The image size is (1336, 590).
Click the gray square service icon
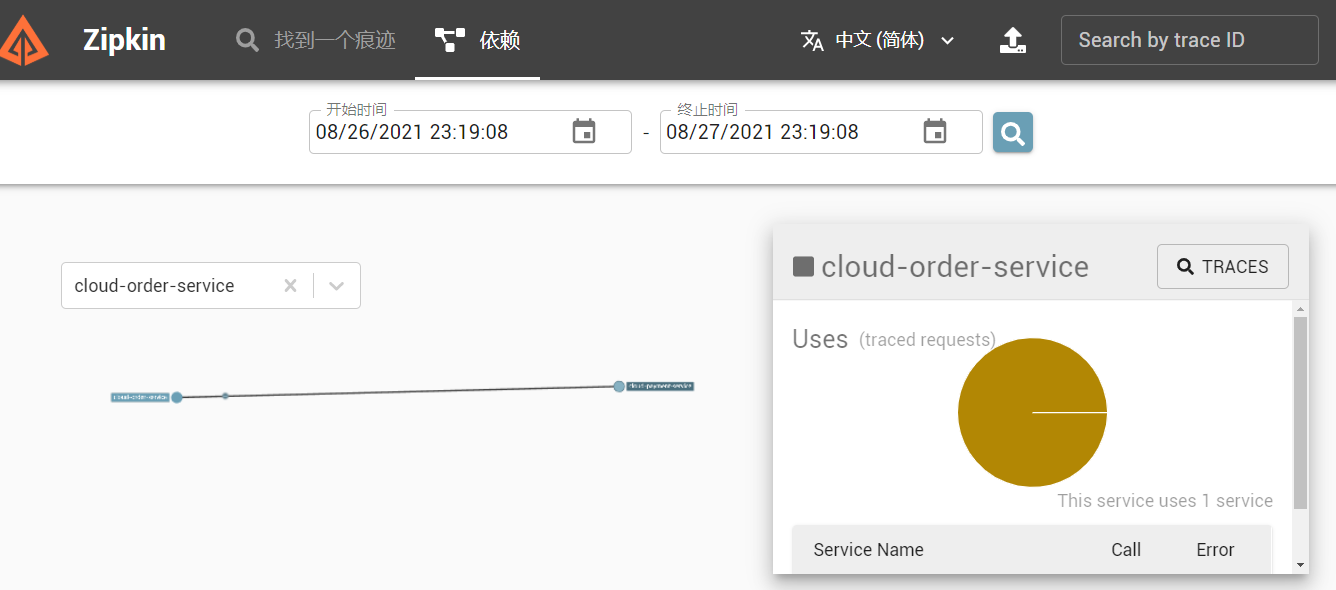click(x=803, y=266)
